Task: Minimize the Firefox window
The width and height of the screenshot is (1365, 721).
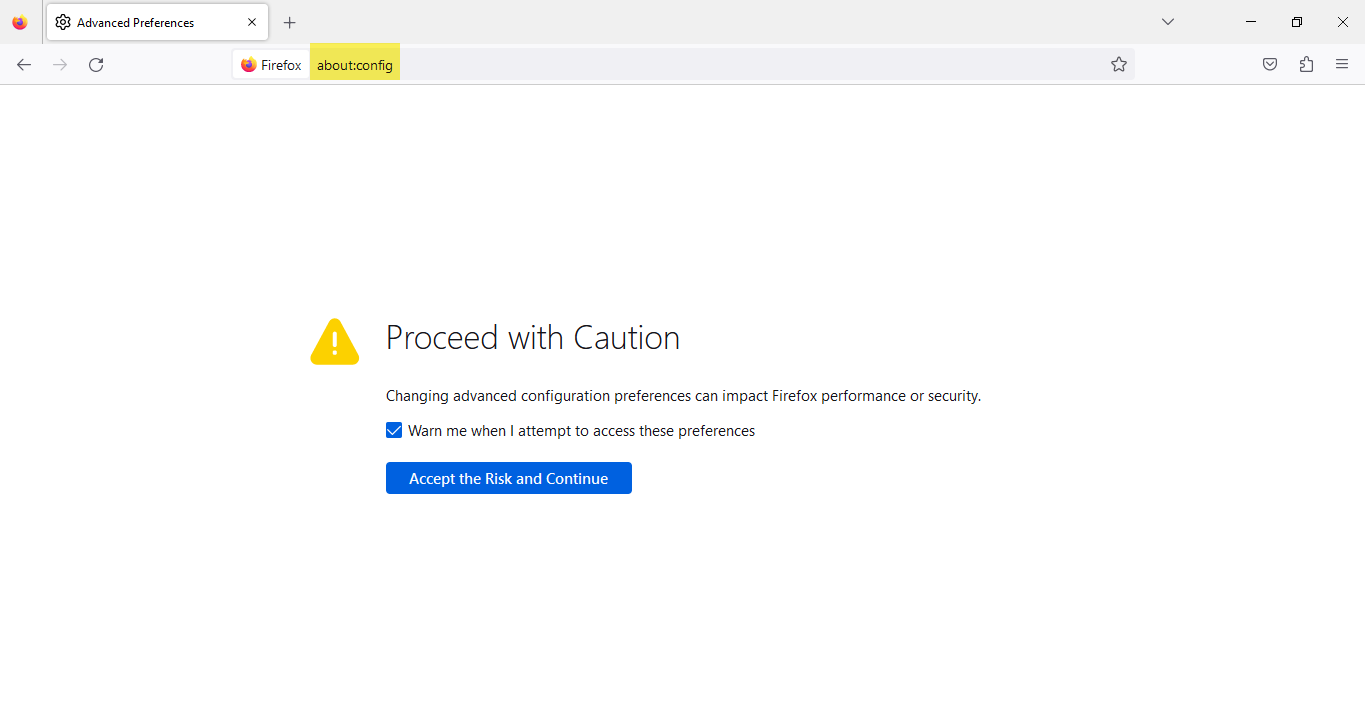Action: [1251, 22]
